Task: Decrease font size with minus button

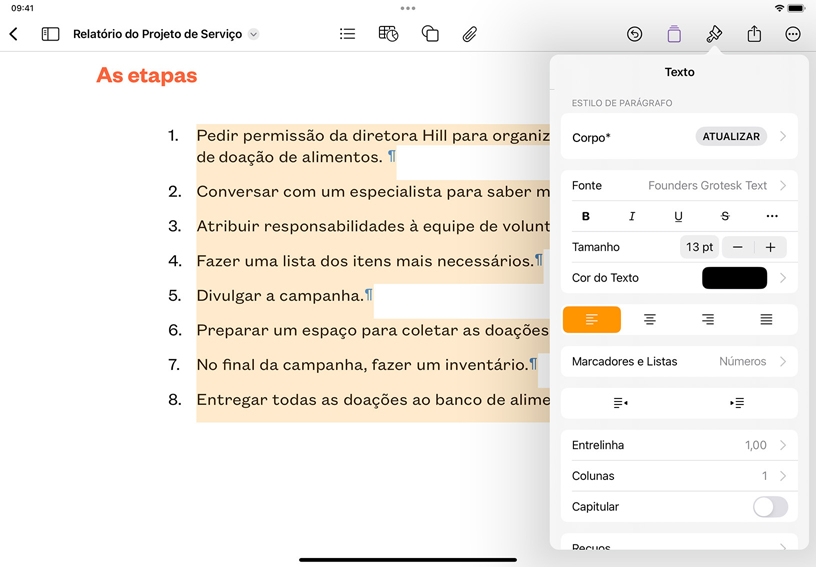Action: (x=737, y=248)
